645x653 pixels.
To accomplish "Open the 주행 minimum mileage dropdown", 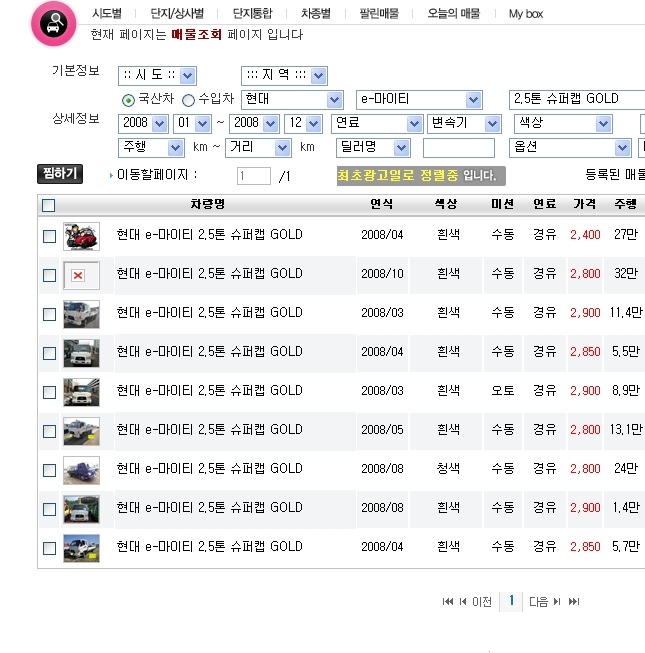I will [151, 148].
